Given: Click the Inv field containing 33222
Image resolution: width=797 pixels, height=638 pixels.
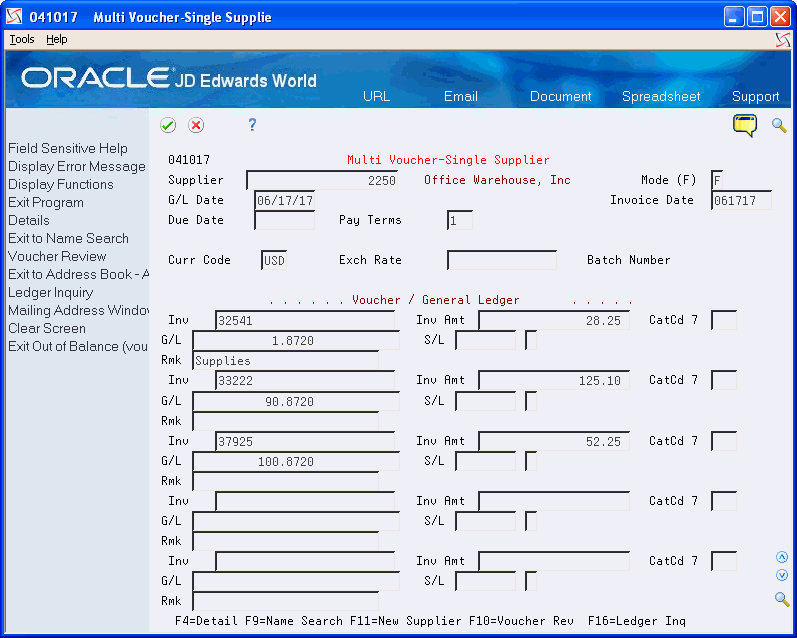Looking at the screenshot, I should (x=305, y=380).
